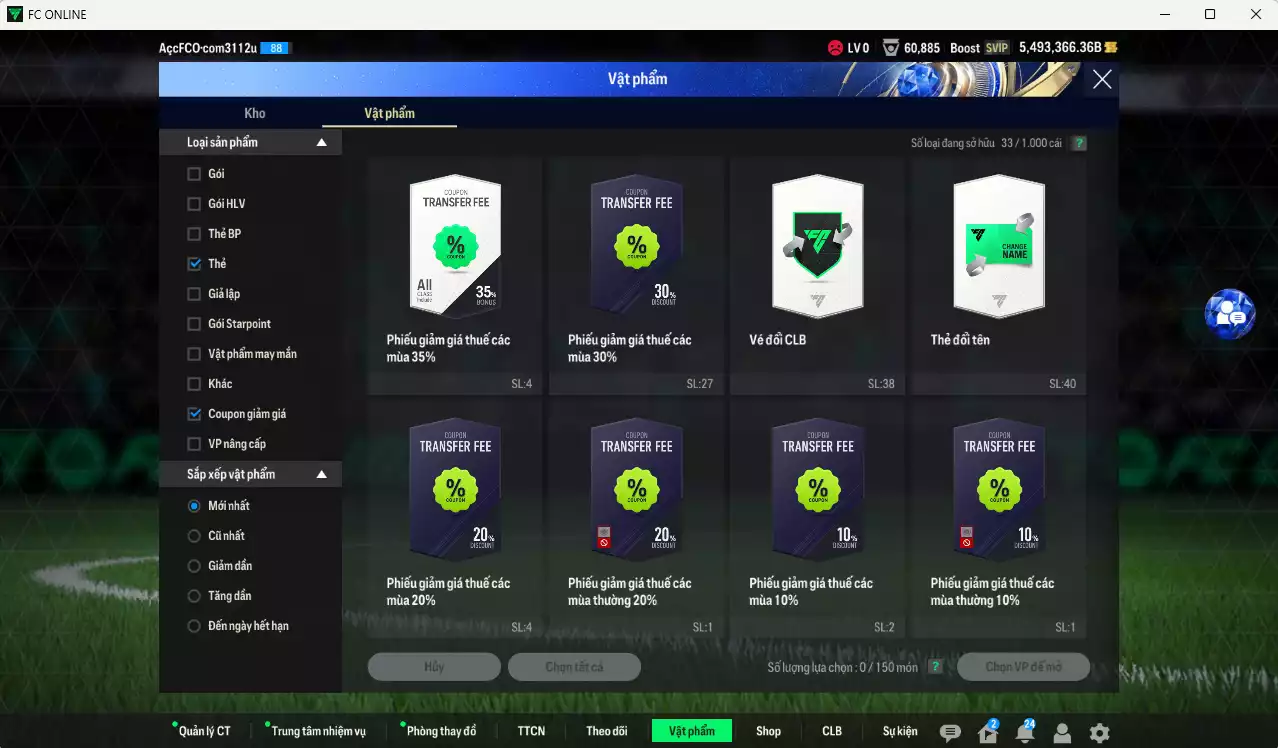Switch to the Kho tab
Screen dimensions: 1278x748
pyautogui.click(x=255, y=113)
